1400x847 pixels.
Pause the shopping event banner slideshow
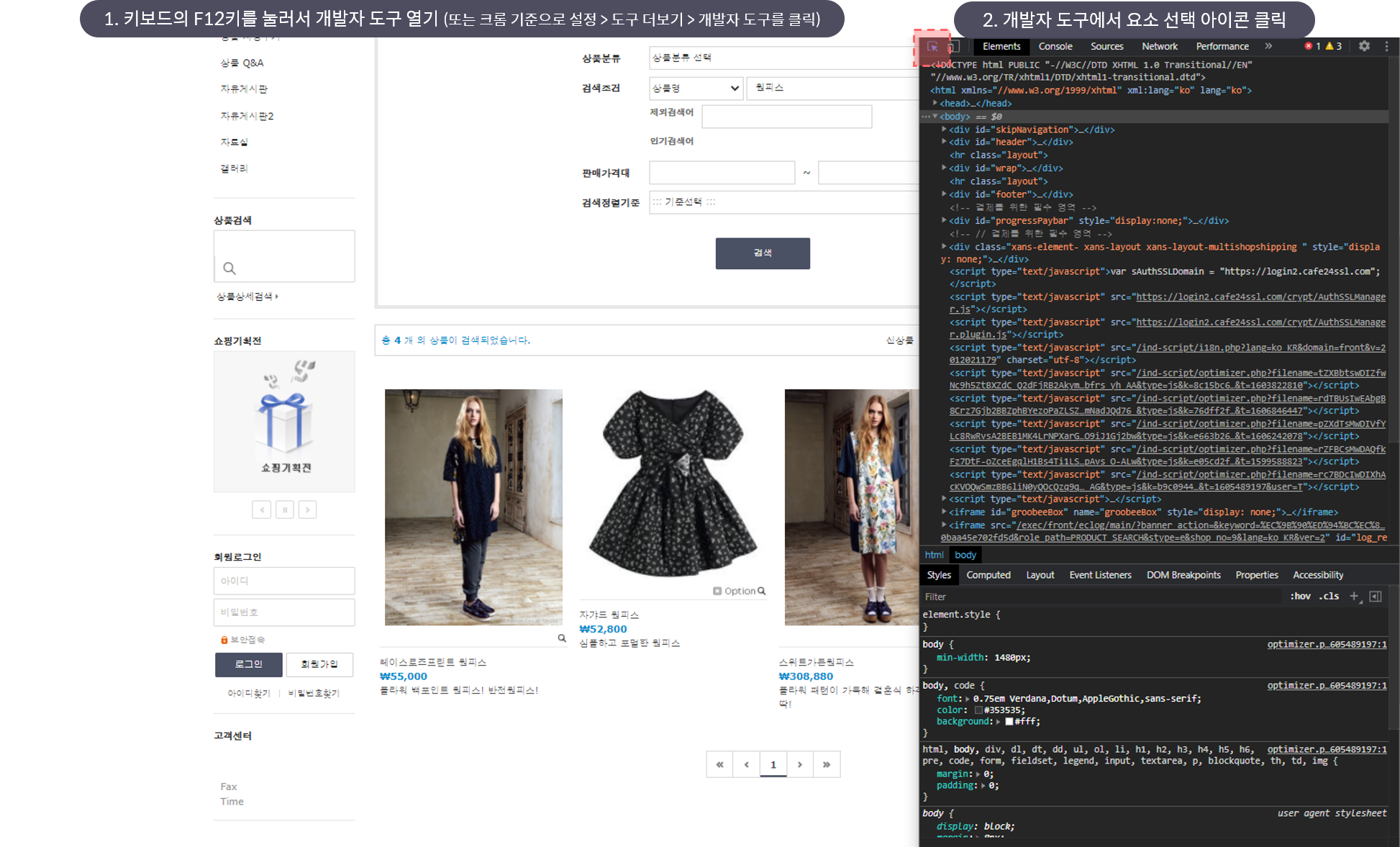[x=285, y=509]
